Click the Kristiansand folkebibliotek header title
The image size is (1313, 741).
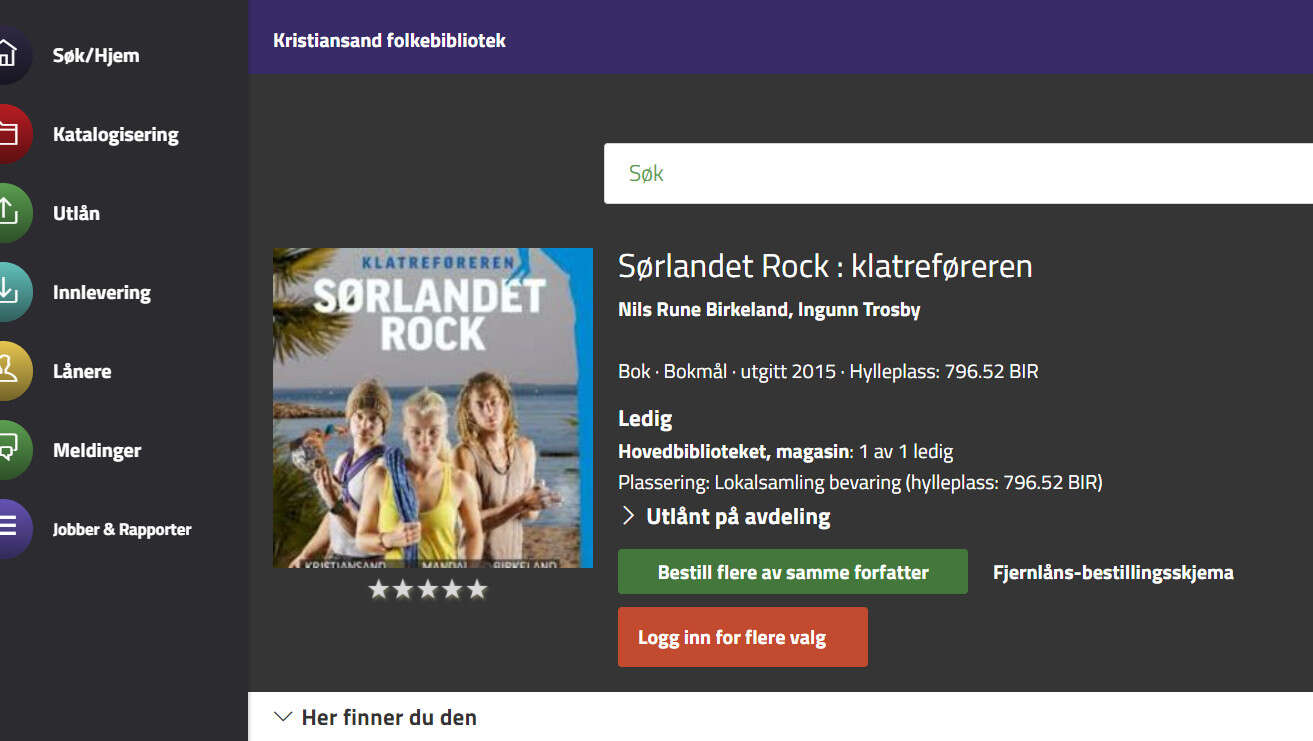click(389, 41)
